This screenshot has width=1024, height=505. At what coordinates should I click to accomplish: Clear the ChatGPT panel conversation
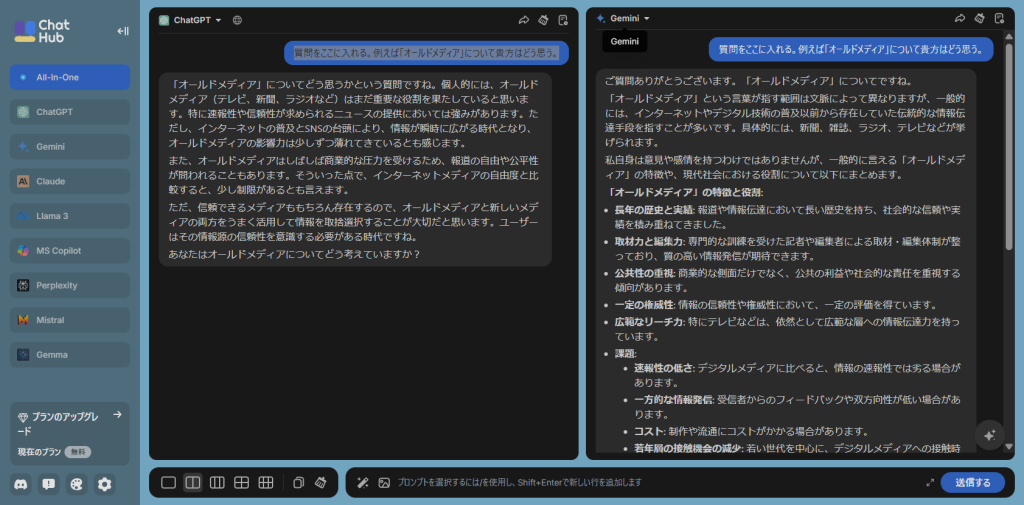pos(543,20)
